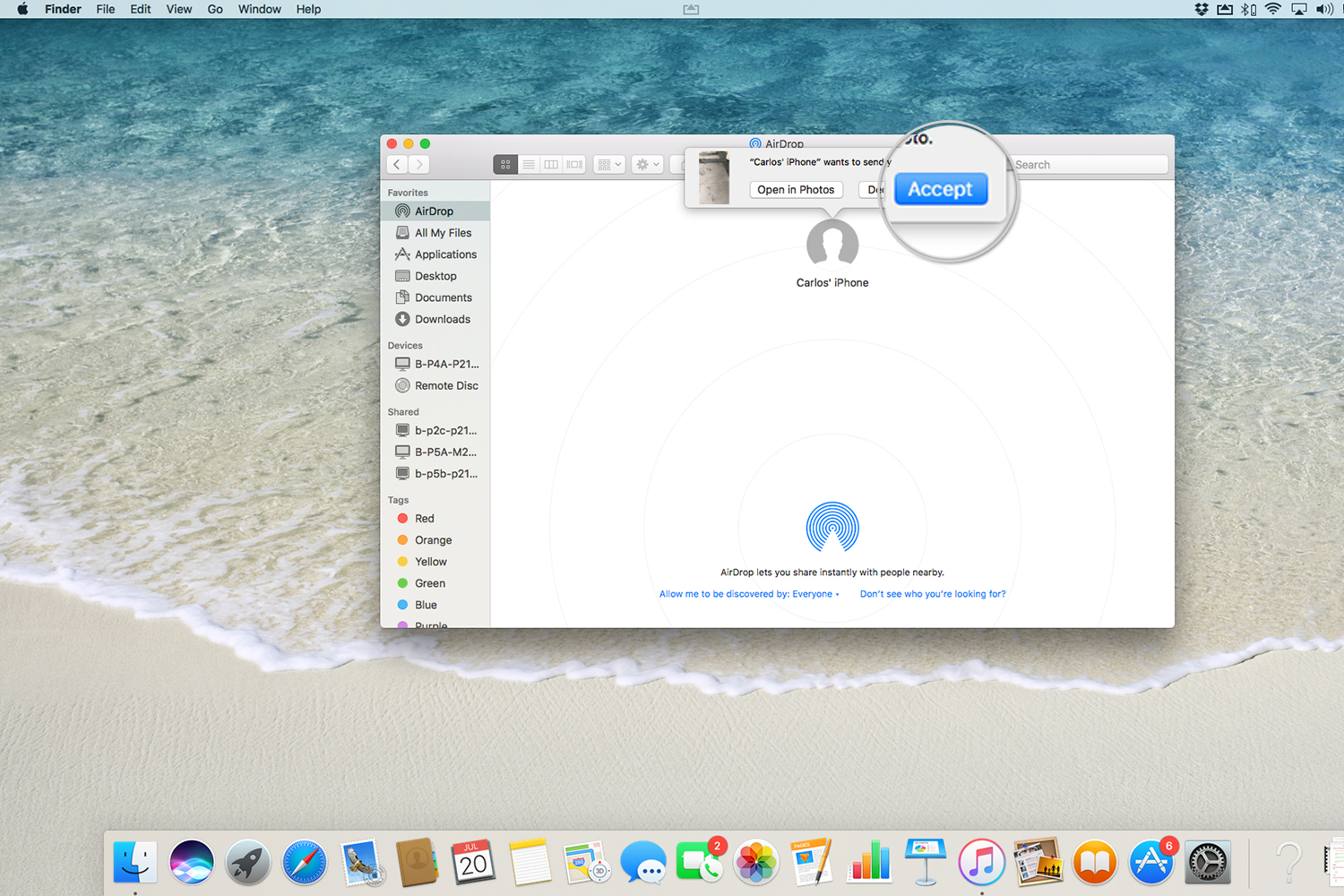
Task: Open iTunes from the Dock
Action: 982,863
